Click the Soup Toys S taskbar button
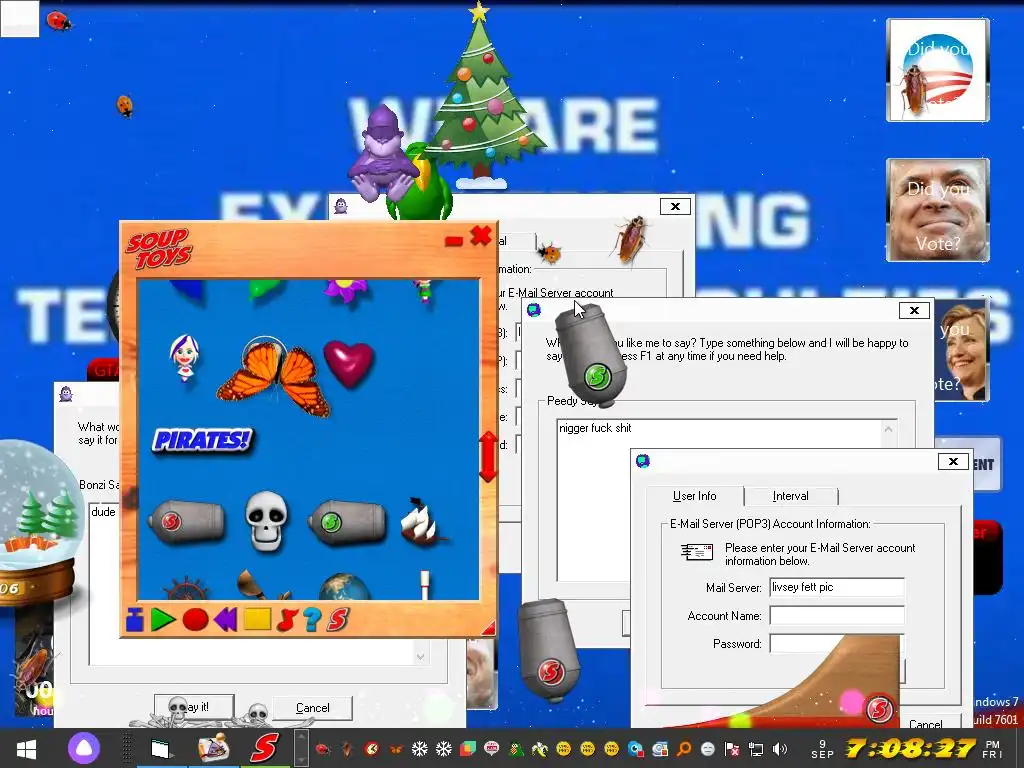This screenshot has width=1024, height=768. tap(264, 748)
